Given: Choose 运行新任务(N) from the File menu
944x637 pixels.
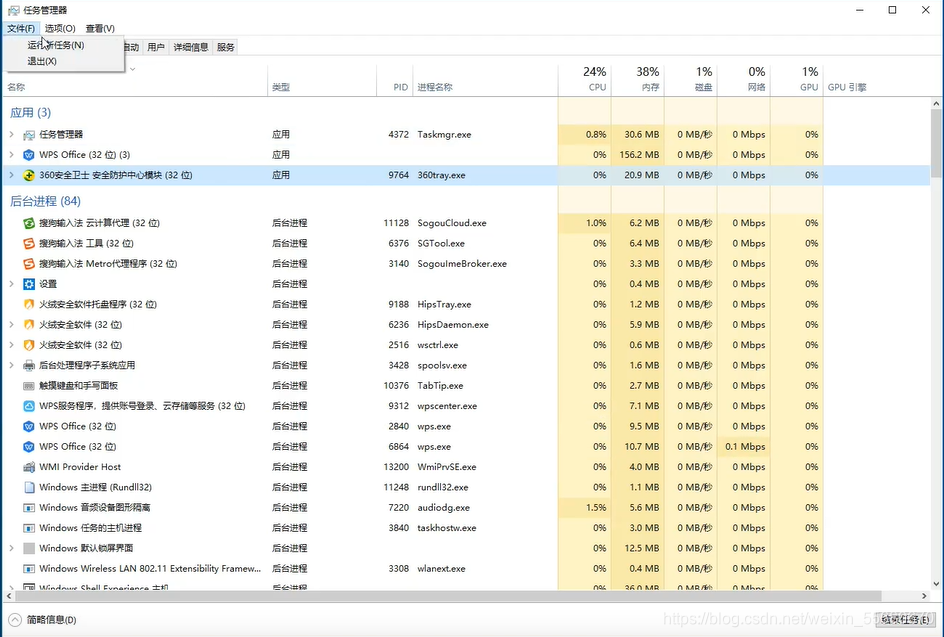Looking at the screenshot, I should tap(63, 45).
